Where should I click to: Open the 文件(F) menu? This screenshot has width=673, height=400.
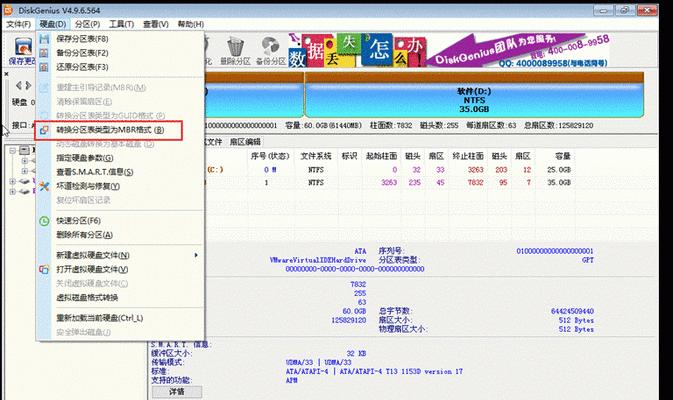click(18, 24)
